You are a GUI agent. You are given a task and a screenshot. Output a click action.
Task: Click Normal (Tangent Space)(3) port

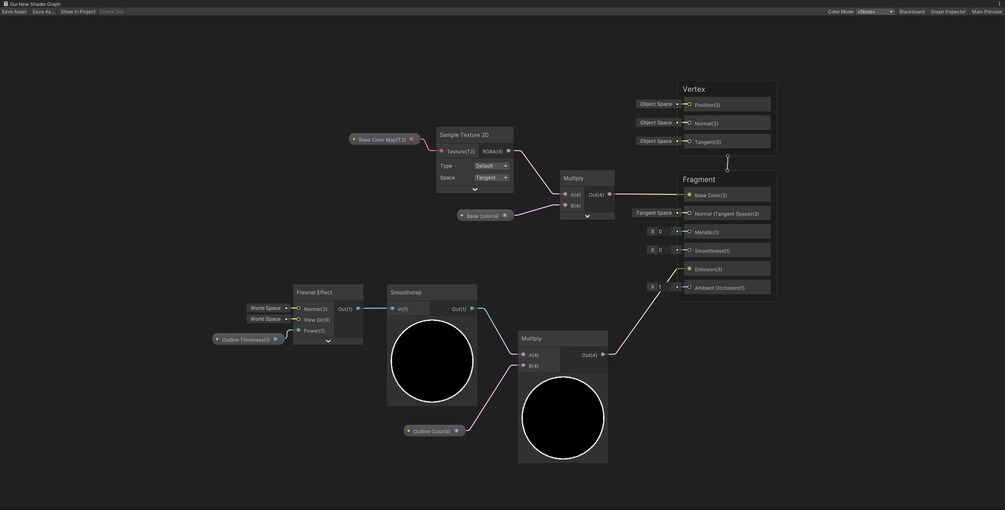coord(689,213)
